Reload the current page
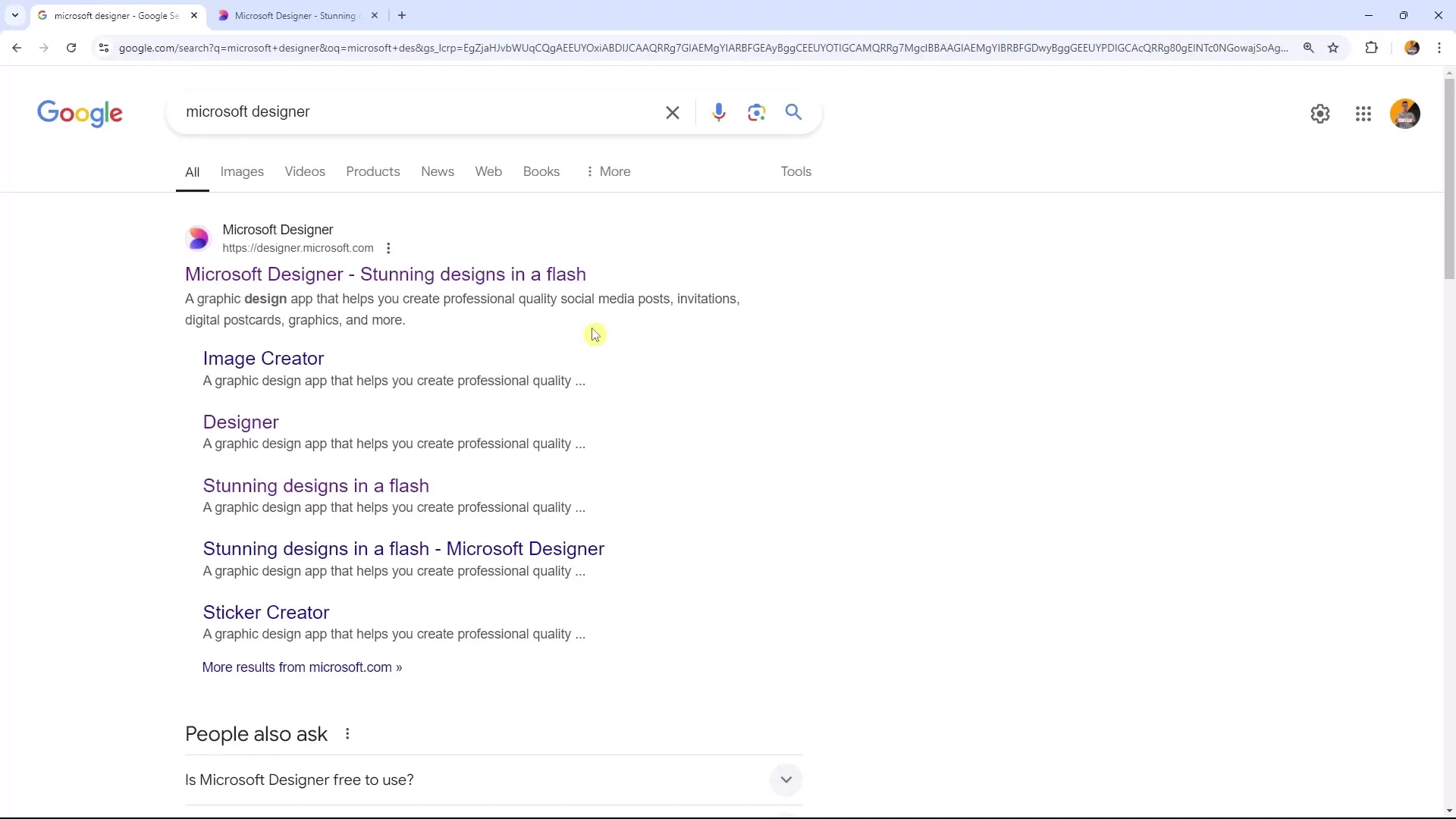This screenshot has height=819, width=1456. tap(71, 48)
